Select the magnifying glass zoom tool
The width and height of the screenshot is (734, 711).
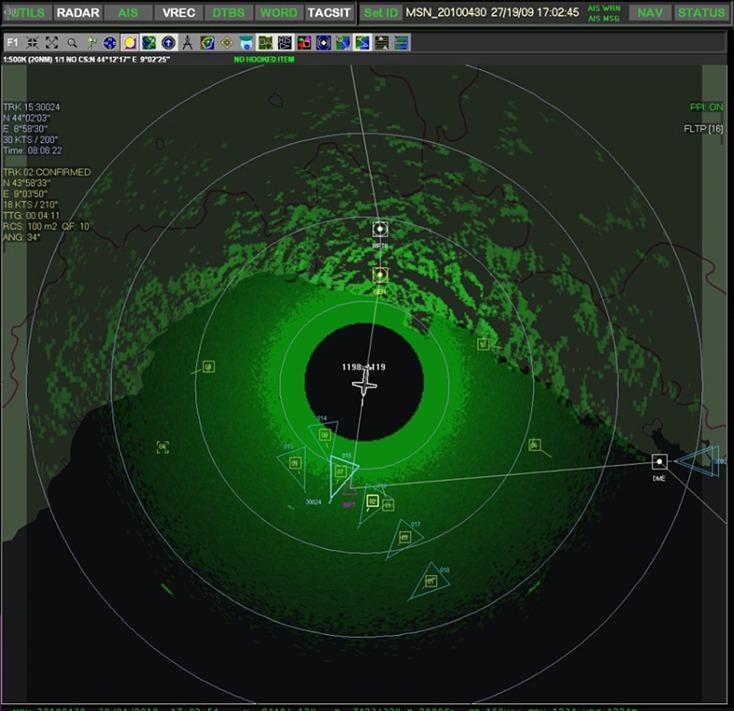(72, 43)
